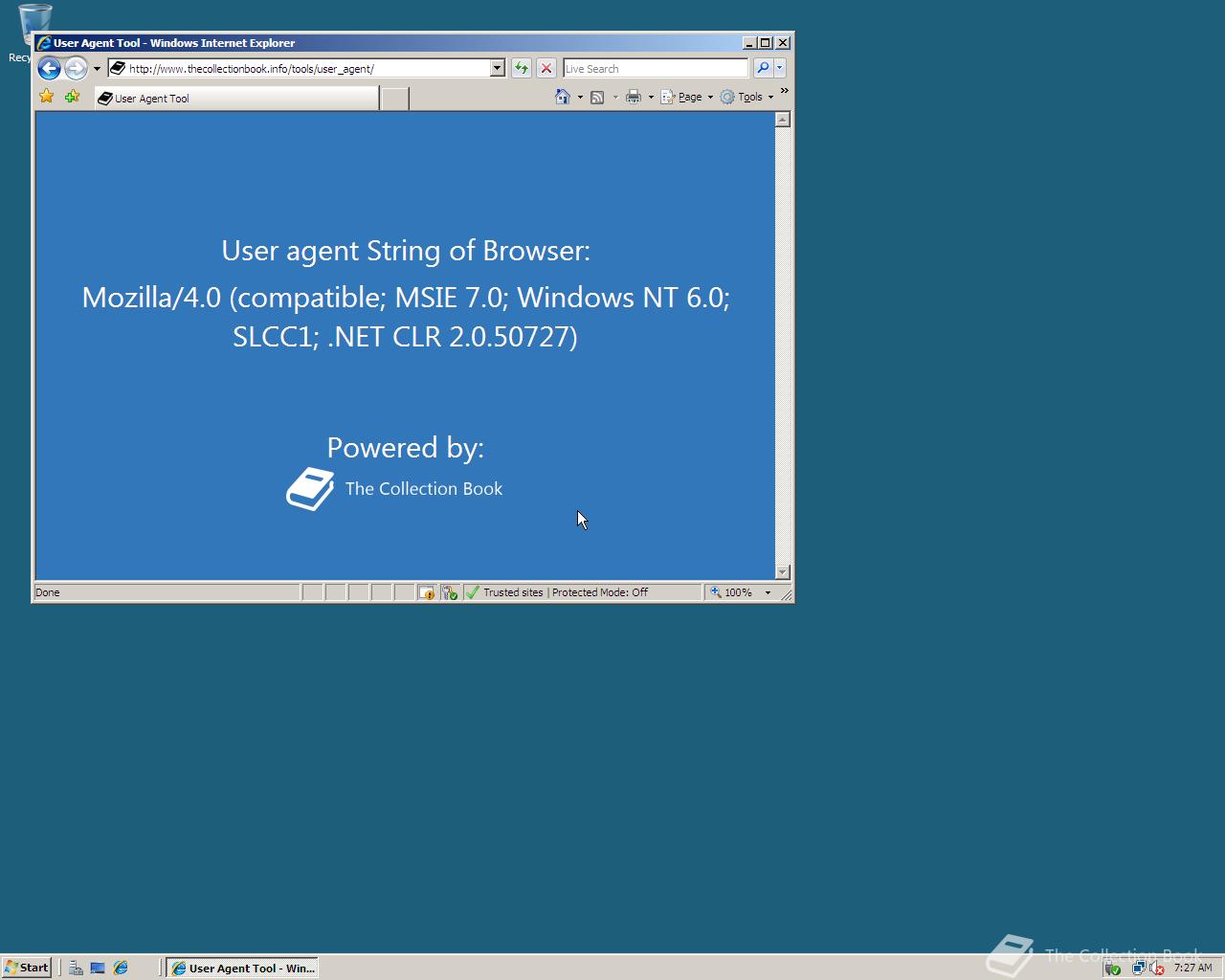Screen dimensions: 1225x980
Task: Focus the Live Search box
Action: pos(656,68)
